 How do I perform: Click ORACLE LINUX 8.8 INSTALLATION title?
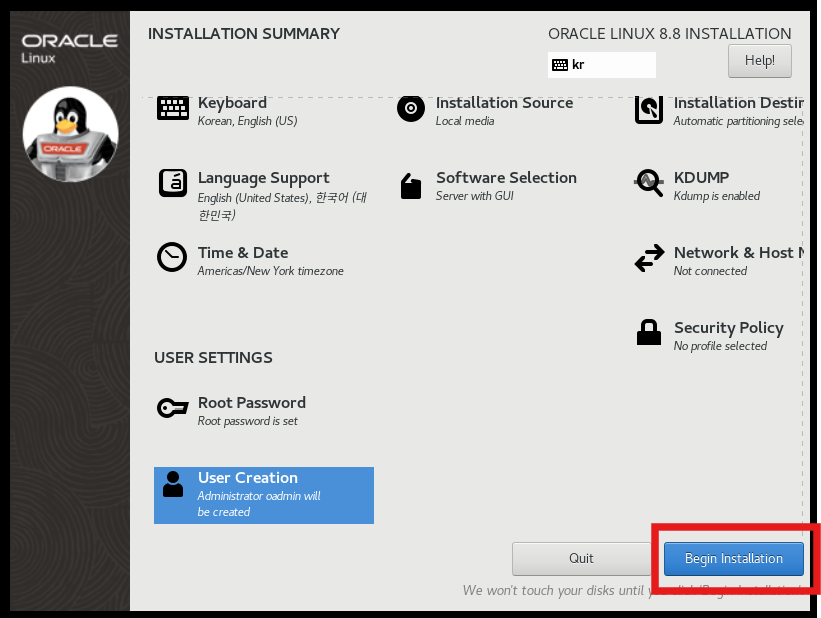669,34
